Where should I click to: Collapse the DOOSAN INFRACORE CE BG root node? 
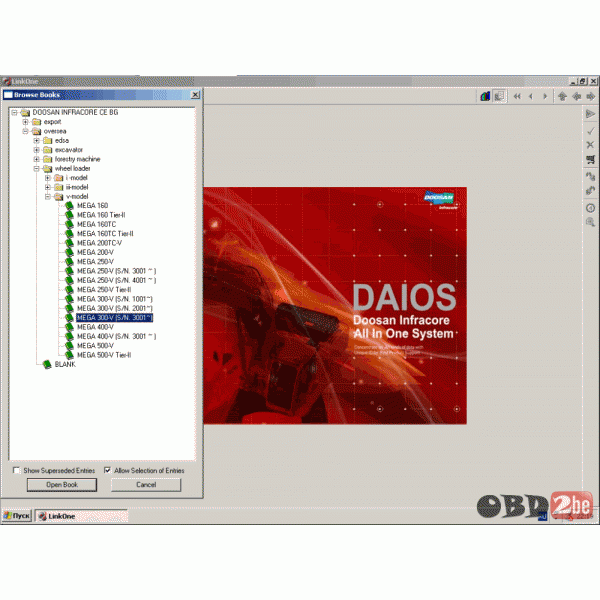pos(15,112)
